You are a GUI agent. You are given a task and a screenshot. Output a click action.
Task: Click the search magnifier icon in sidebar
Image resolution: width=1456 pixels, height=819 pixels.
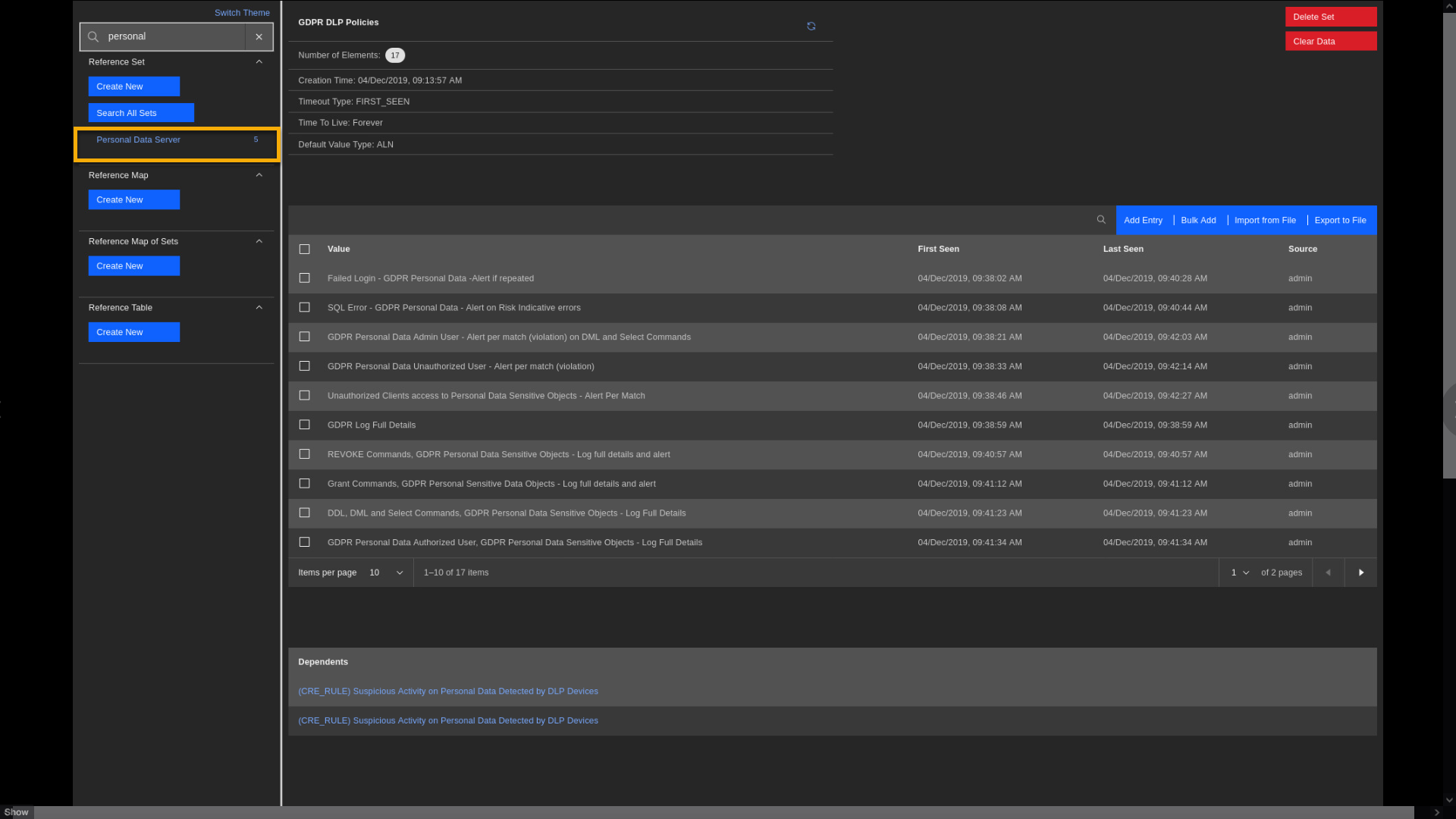(x=93, y=36)
